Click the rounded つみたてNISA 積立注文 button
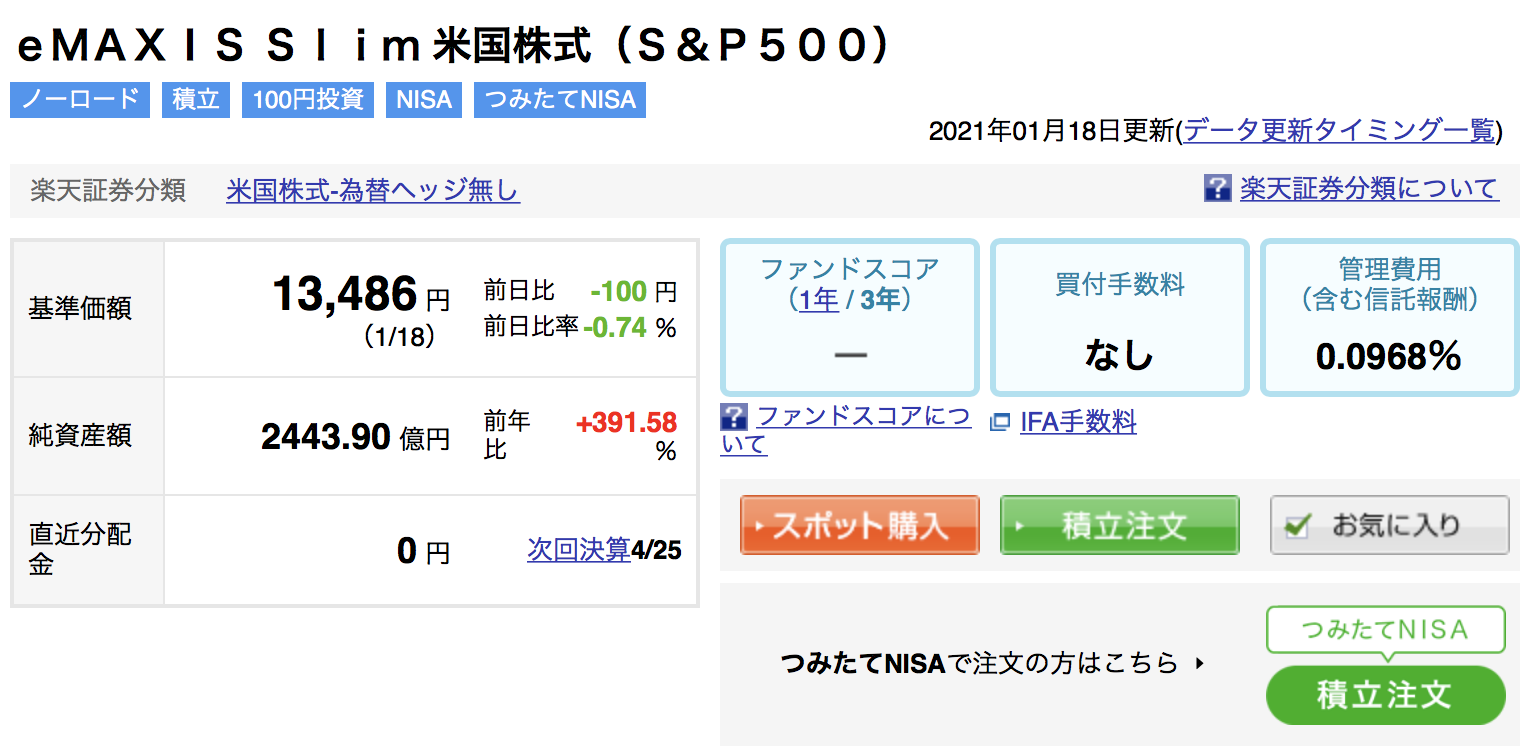The image size is (1540, 746). pyautogui.click(x=1385, y=695)
